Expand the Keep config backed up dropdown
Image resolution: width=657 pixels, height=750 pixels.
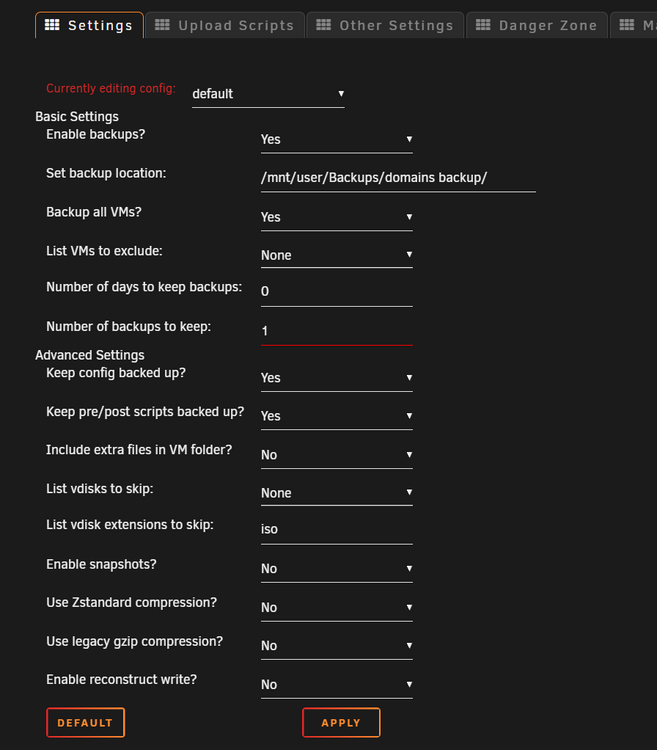[337, 378]
